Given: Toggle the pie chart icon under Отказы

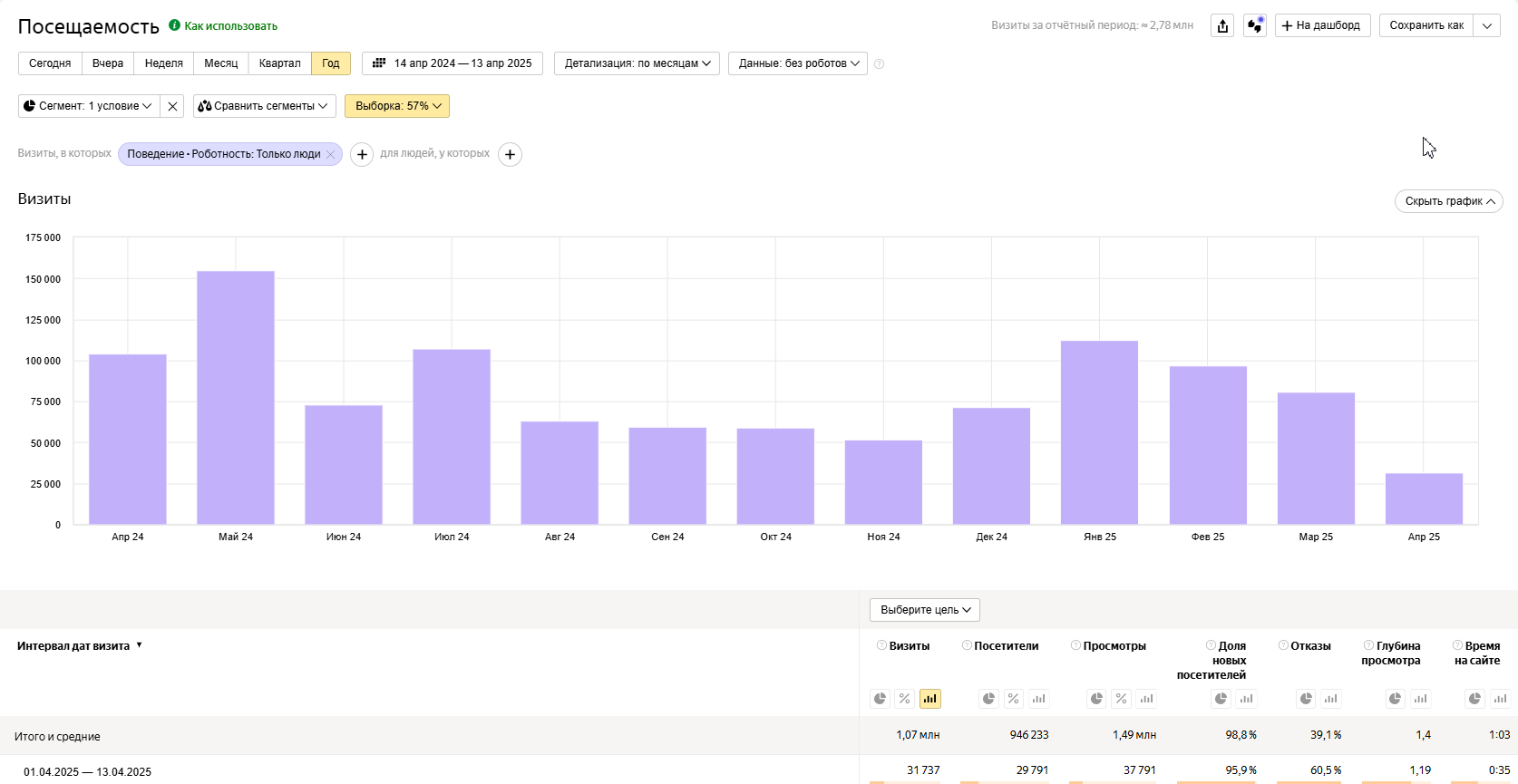Looking at the screenshot, I should click(1306, 699).
